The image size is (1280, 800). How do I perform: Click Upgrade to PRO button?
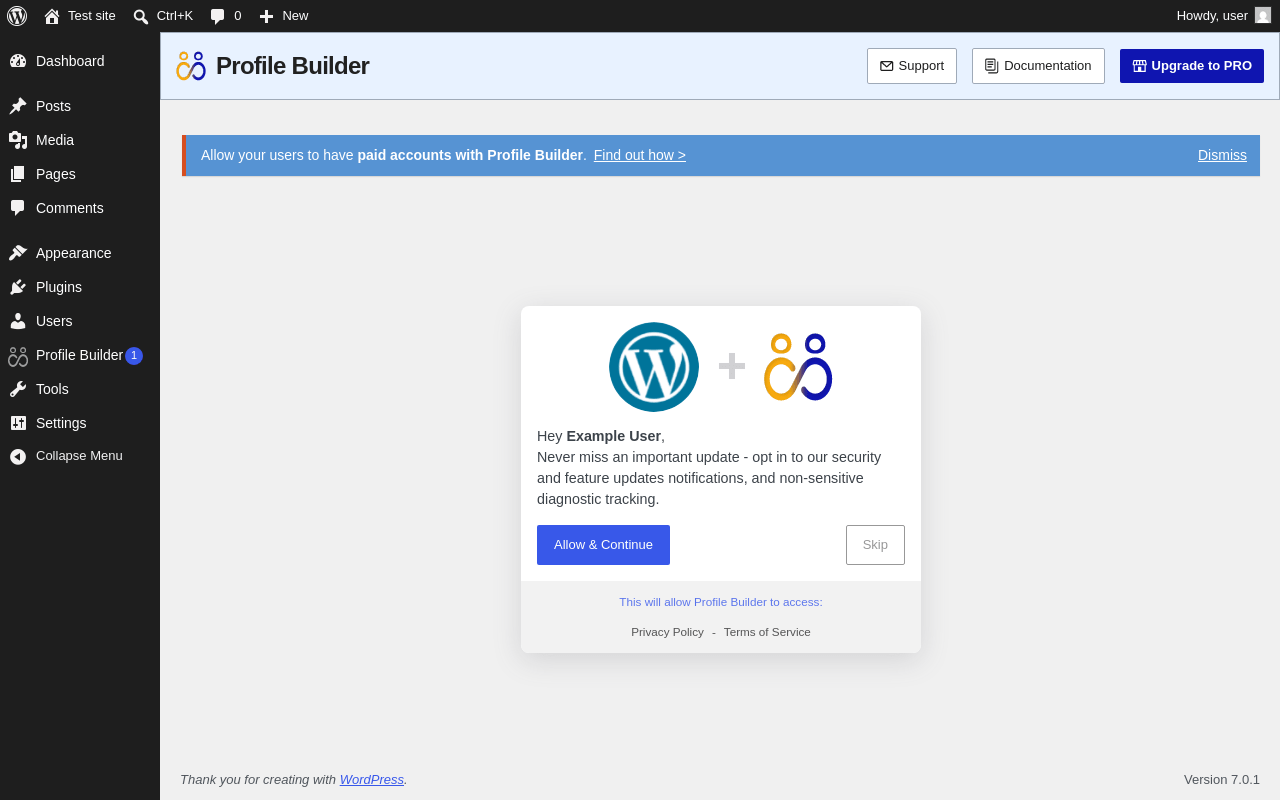tap(1192, 66)
